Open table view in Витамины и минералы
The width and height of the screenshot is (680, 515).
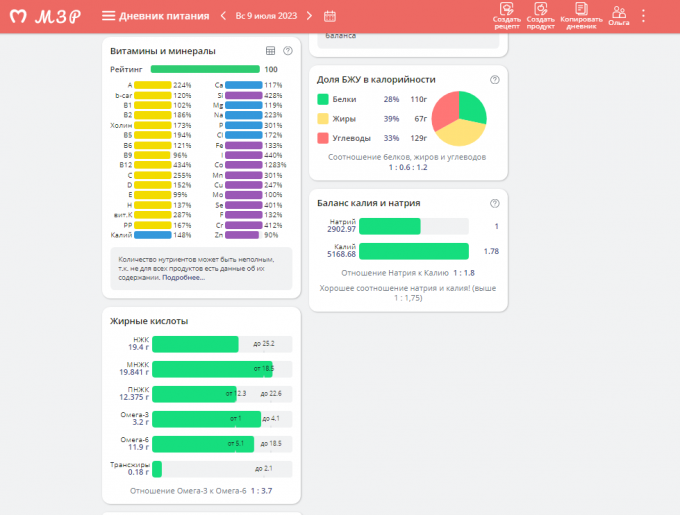[270, 50]
